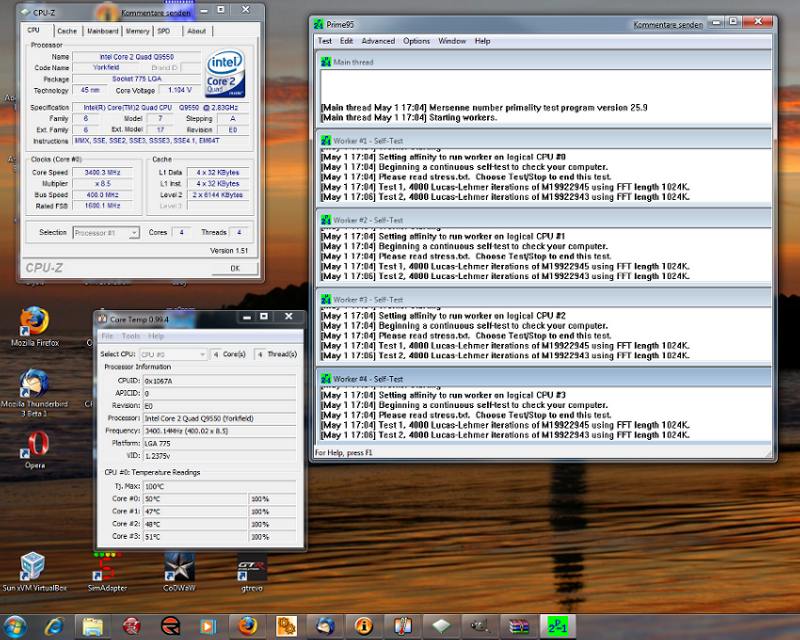Screen dimensions: 800x640
Task: Click the Worker #1 Self-Test window icon
Action: (326, 140)
